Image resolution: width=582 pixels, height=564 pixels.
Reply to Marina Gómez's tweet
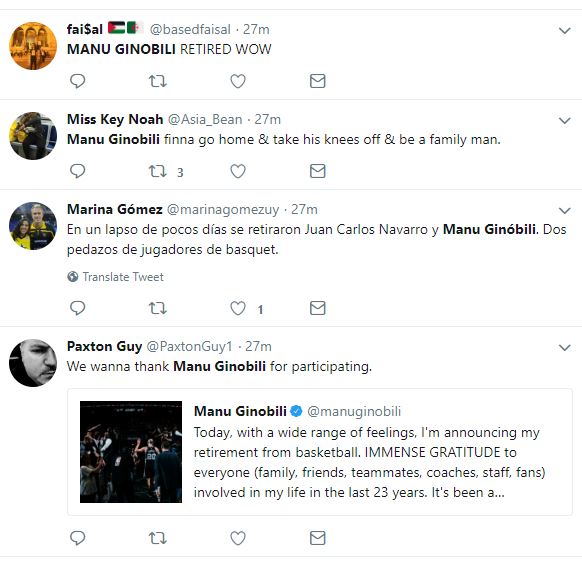point(78,308)
